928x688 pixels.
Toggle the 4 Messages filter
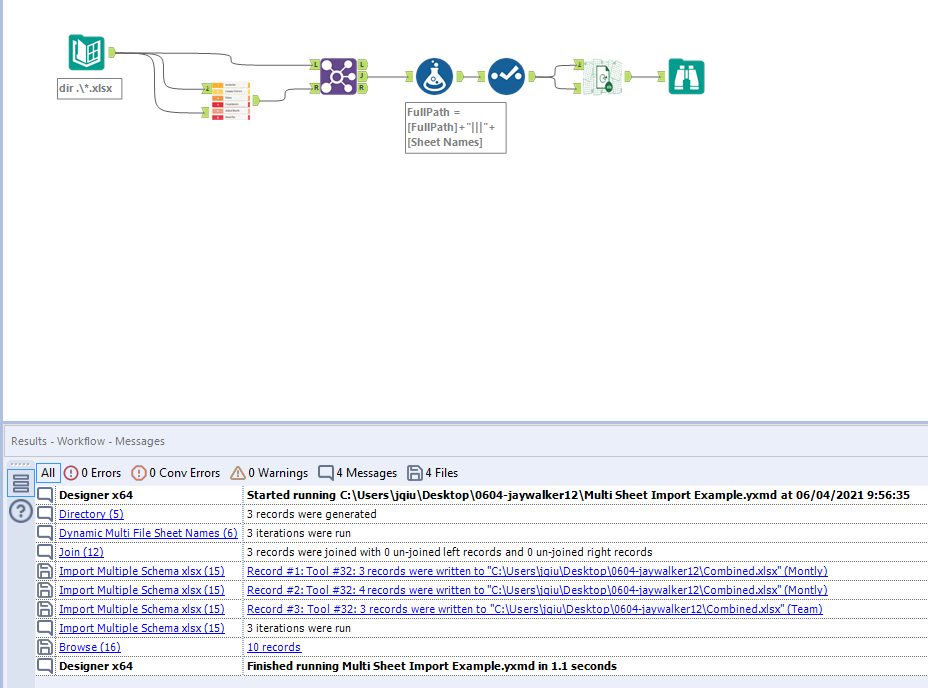(357, 473)
